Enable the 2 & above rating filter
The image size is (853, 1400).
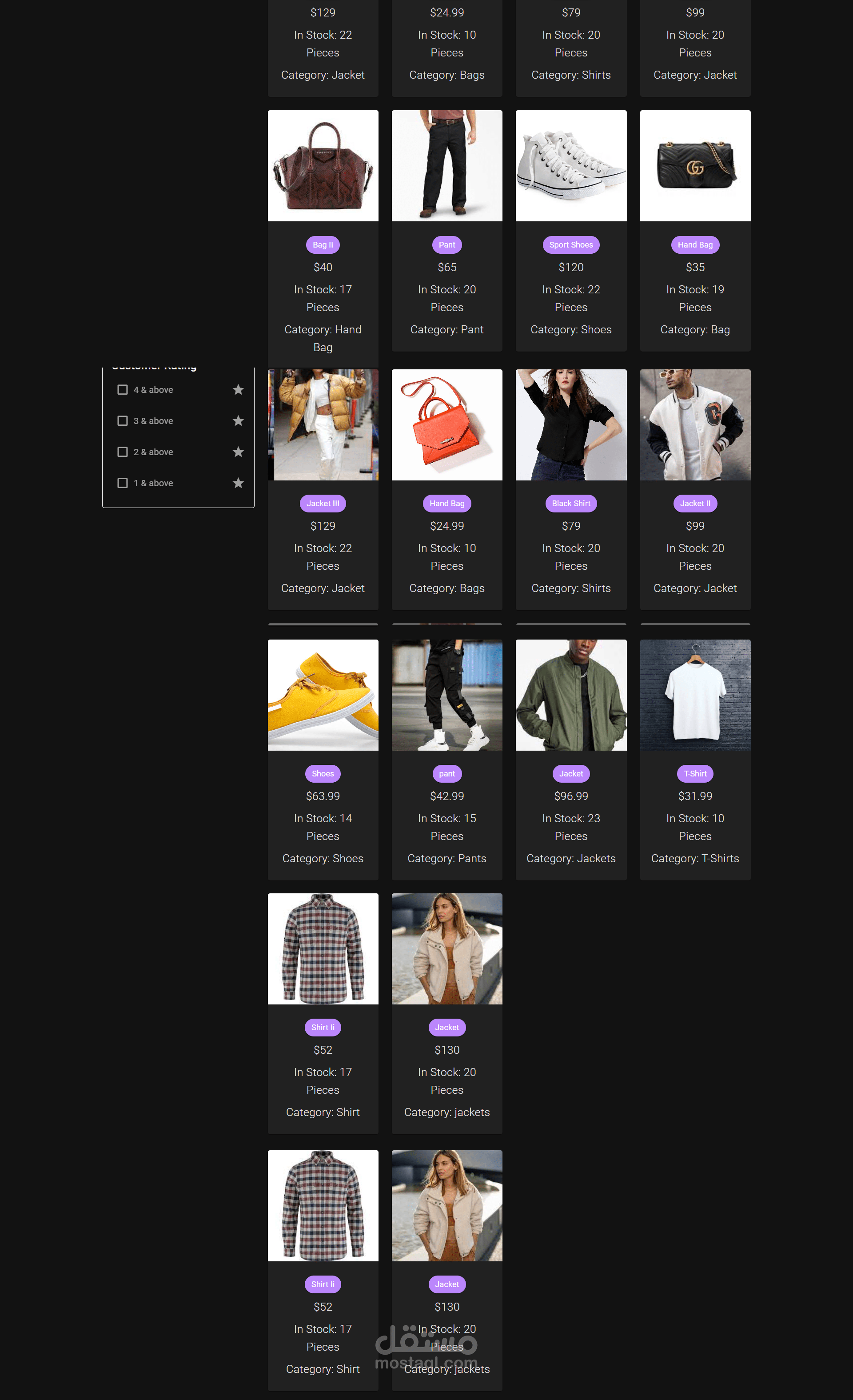(122, 452)
